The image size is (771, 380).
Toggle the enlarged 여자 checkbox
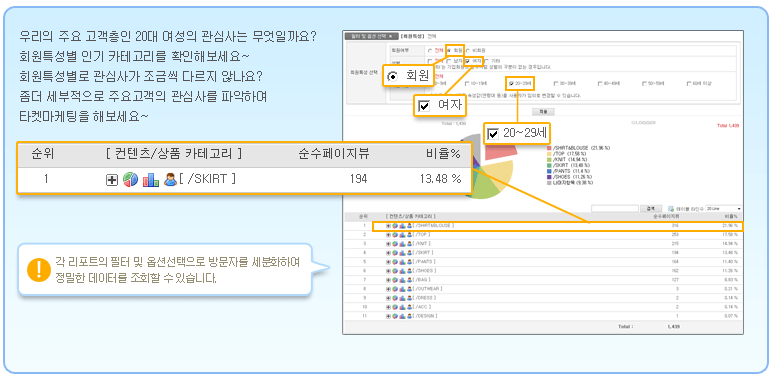423,106
